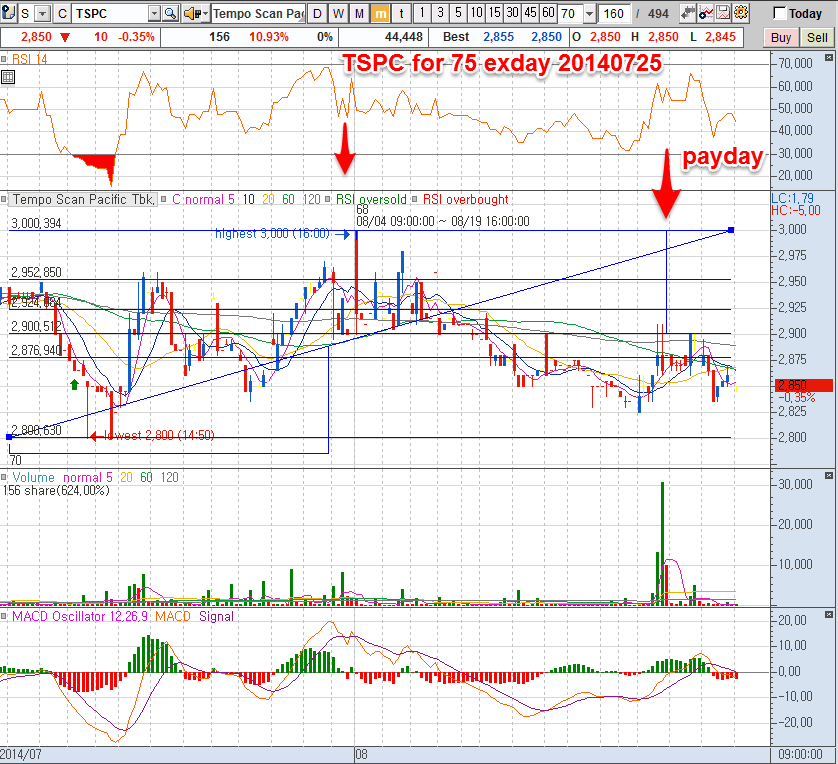The image size is (838, 764).
Task: Click the Tempo Scan Pacific name field
Action: pos(259,13)
